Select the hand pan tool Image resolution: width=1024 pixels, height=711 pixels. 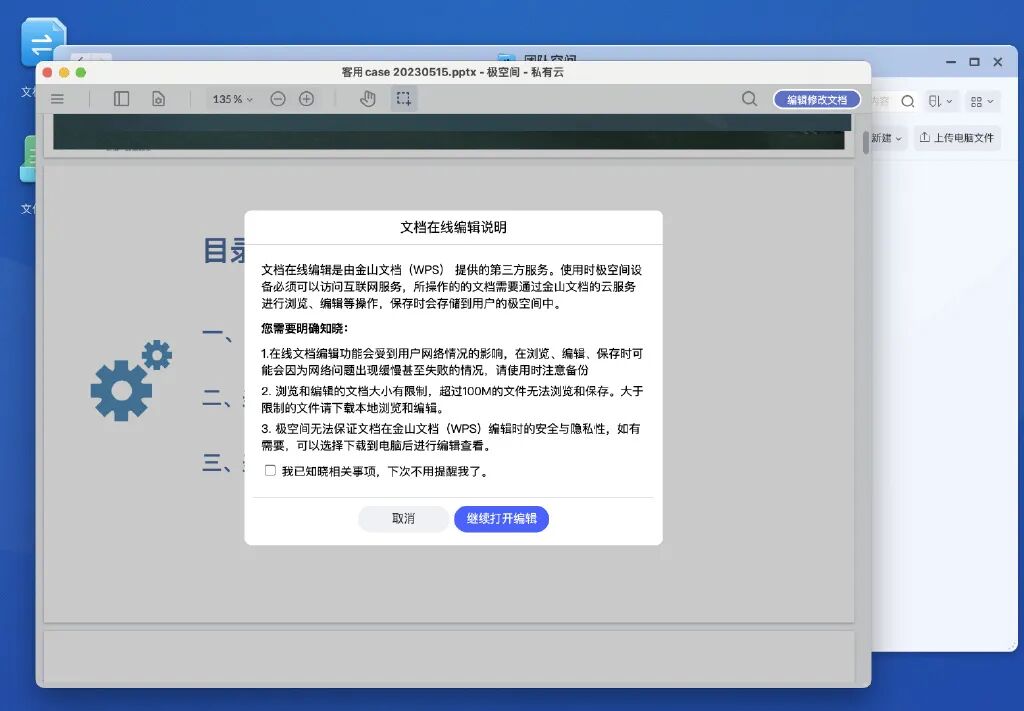[368, 99]
